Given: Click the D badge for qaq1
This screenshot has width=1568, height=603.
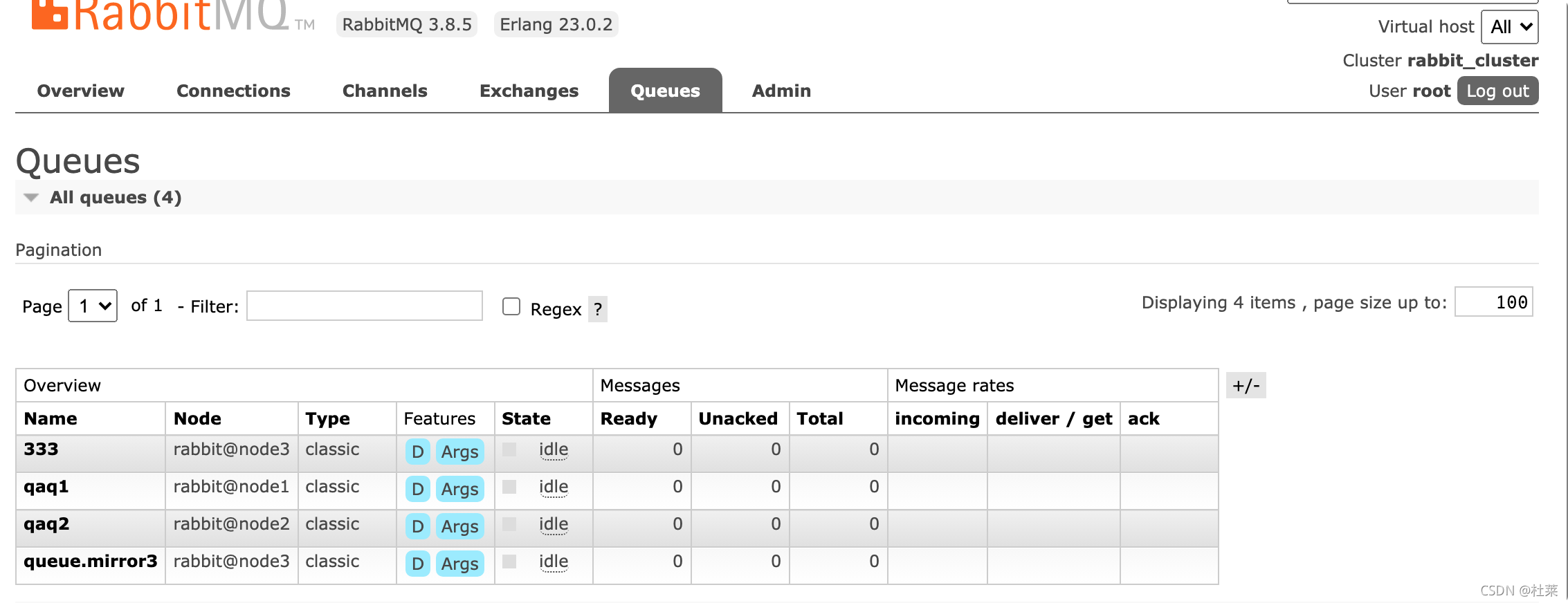Looking at the screenshot, I should click(x=417, y=489).
